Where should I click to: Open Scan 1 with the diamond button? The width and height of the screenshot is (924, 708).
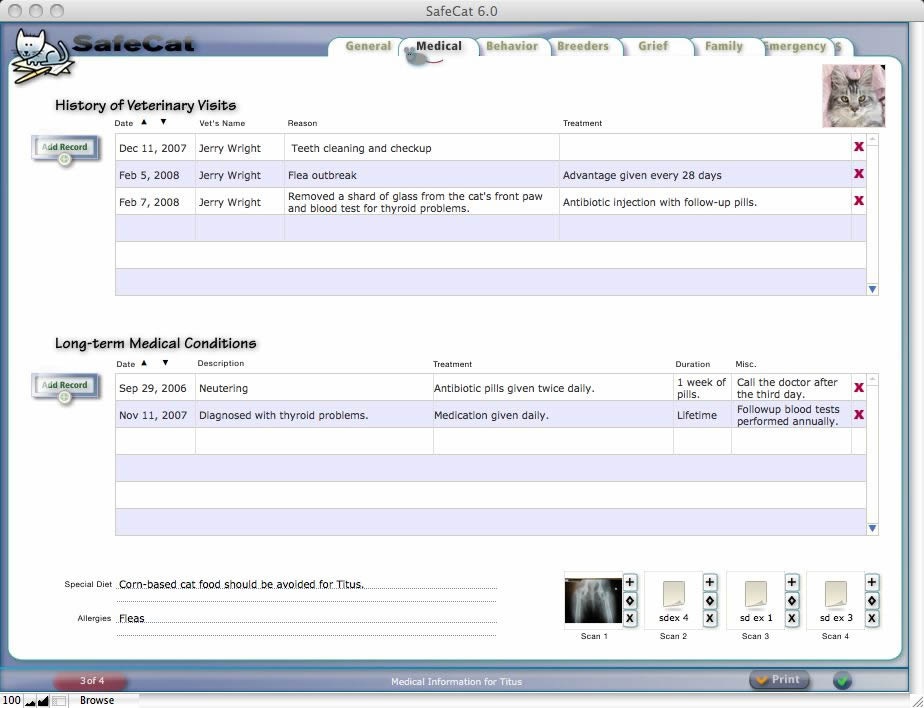click(629, 601)
